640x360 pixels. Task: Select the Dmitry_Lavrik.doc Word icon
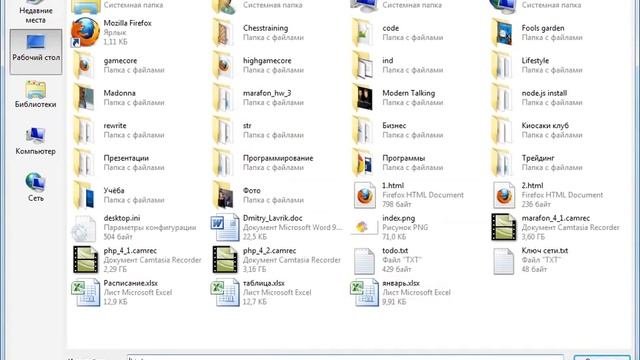(225, 227)
